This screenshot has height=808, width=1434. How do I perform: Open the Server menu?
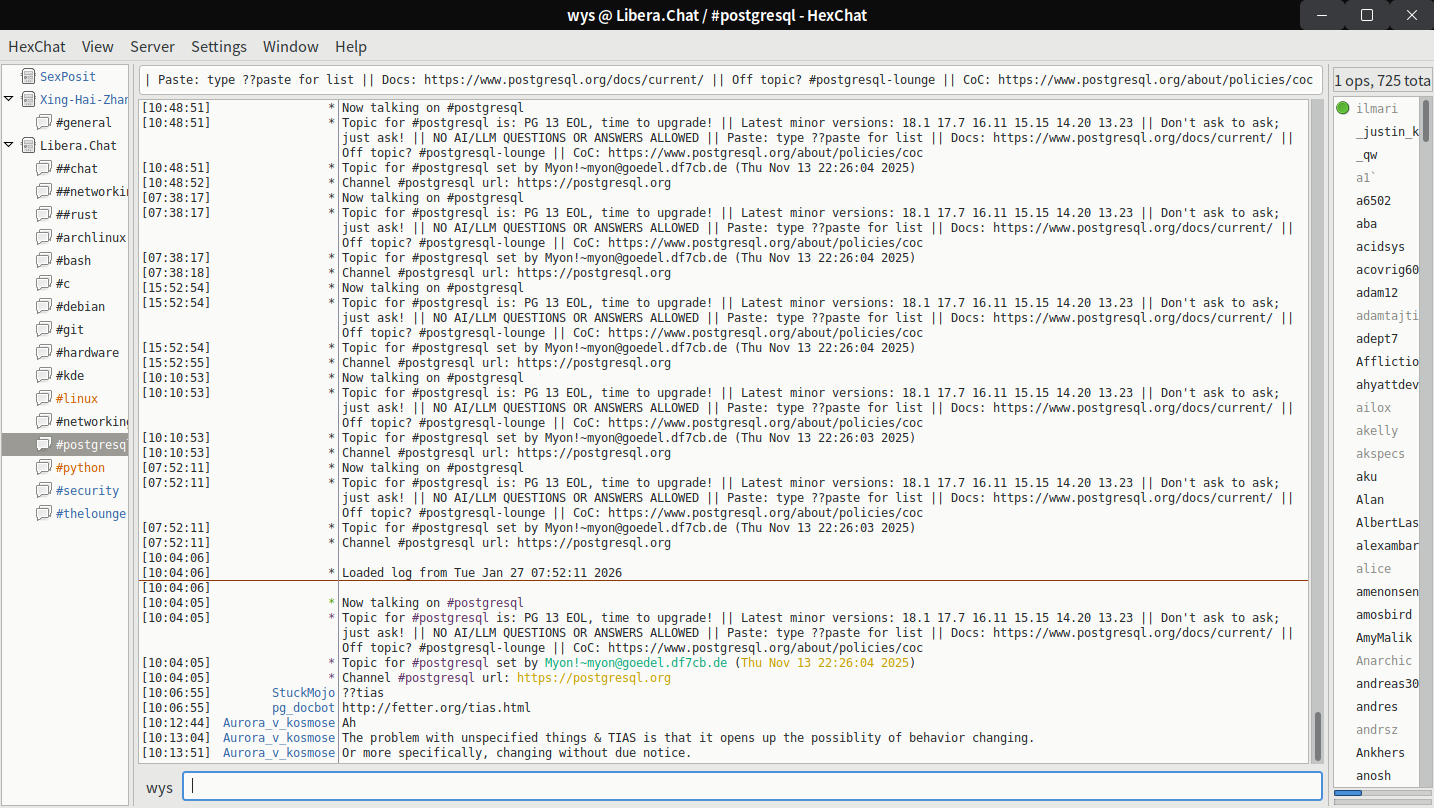(x=152, y=47)
